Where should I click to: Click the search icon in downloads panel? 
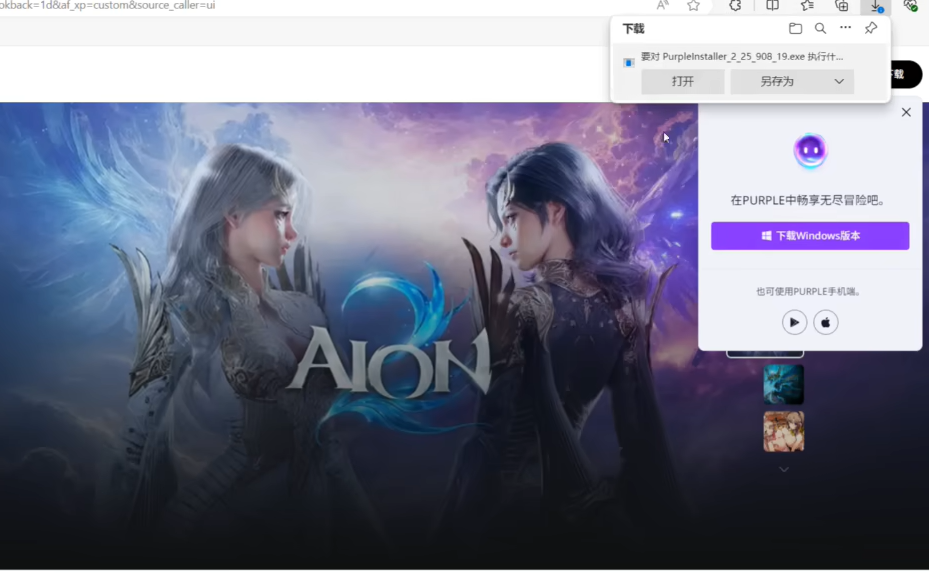point(820,29)
